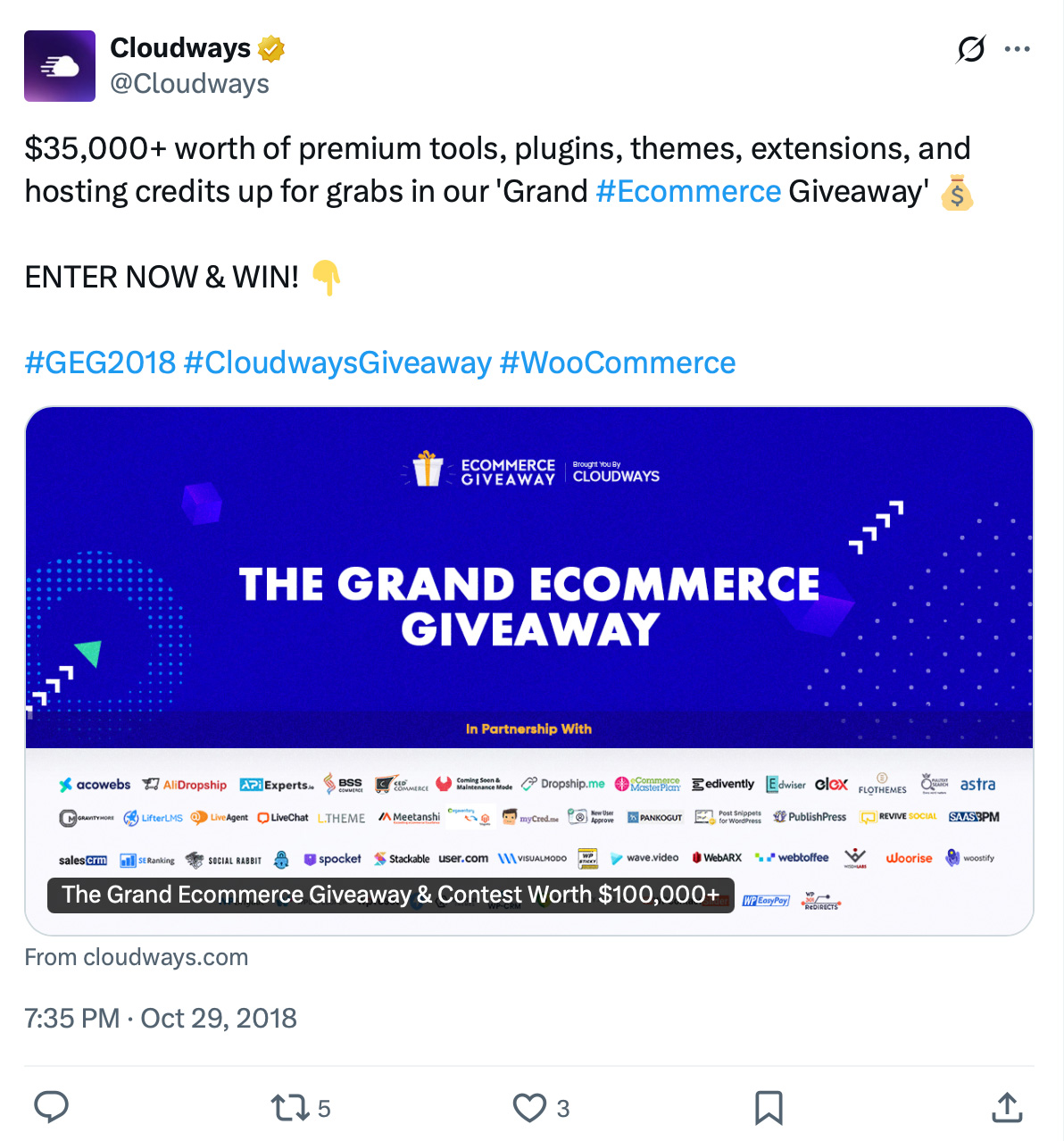Open the reply composer via the speech bubble icon

pyautogui.click(x=51, y=1107)
